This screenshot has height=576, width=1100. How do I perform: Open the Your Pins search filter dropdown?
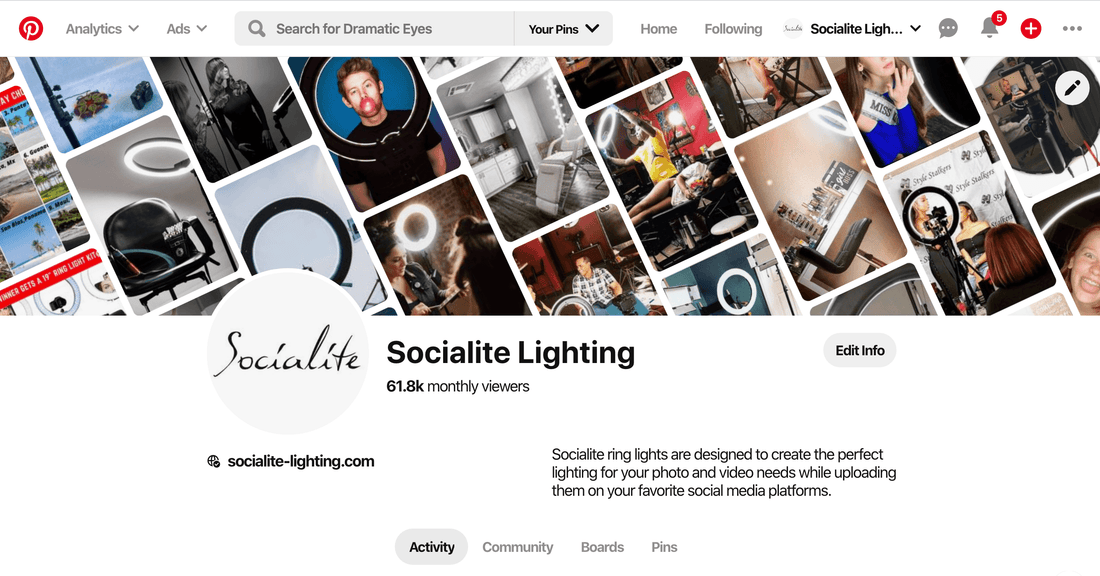(563, 29)
